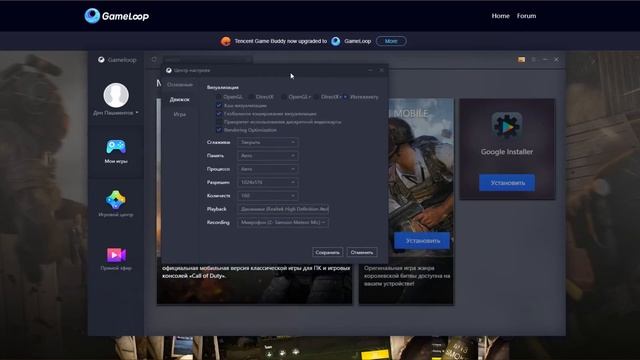Select the DirectX rendering option
The width and height of the screenshot is (640, 360).
[251, 97]
